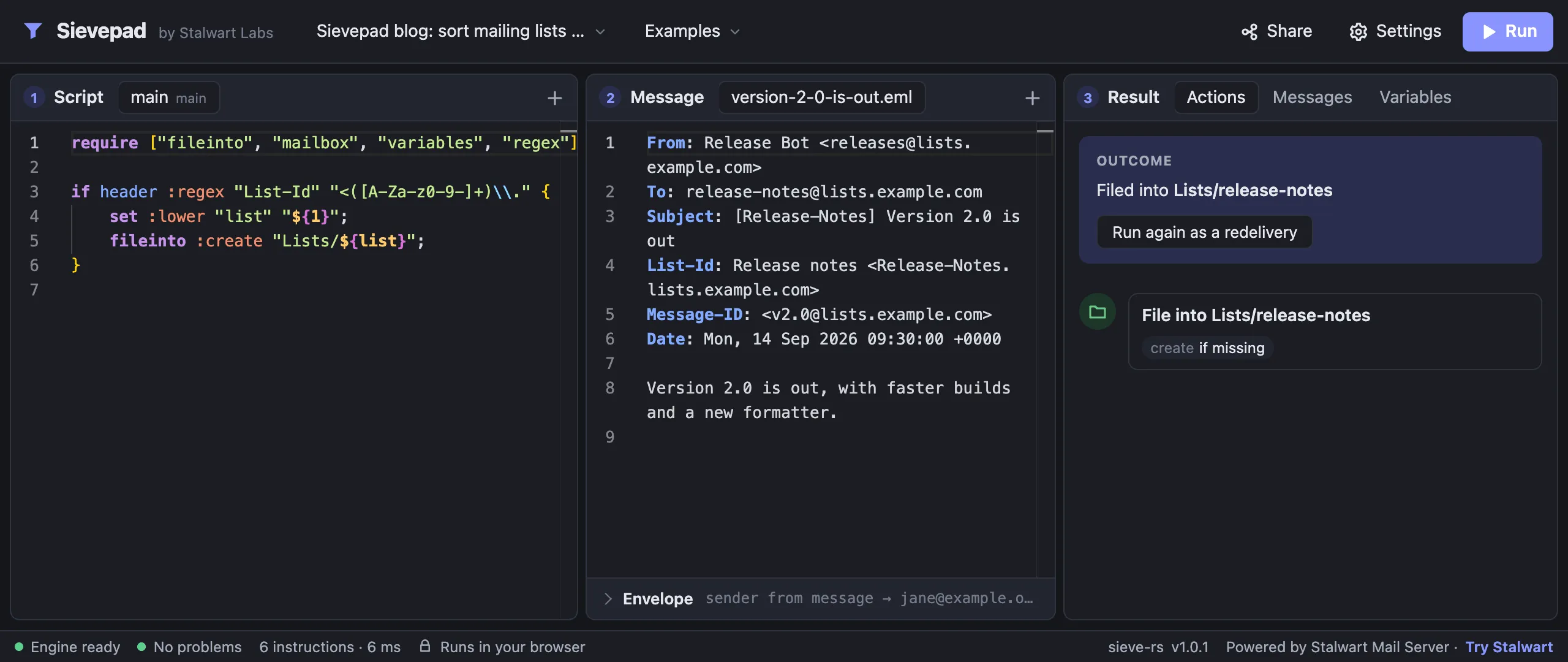Screen dimensions: 1568x662
Task: Select the version-2-0-is-out.eml message tab
Action: point(821,97)
